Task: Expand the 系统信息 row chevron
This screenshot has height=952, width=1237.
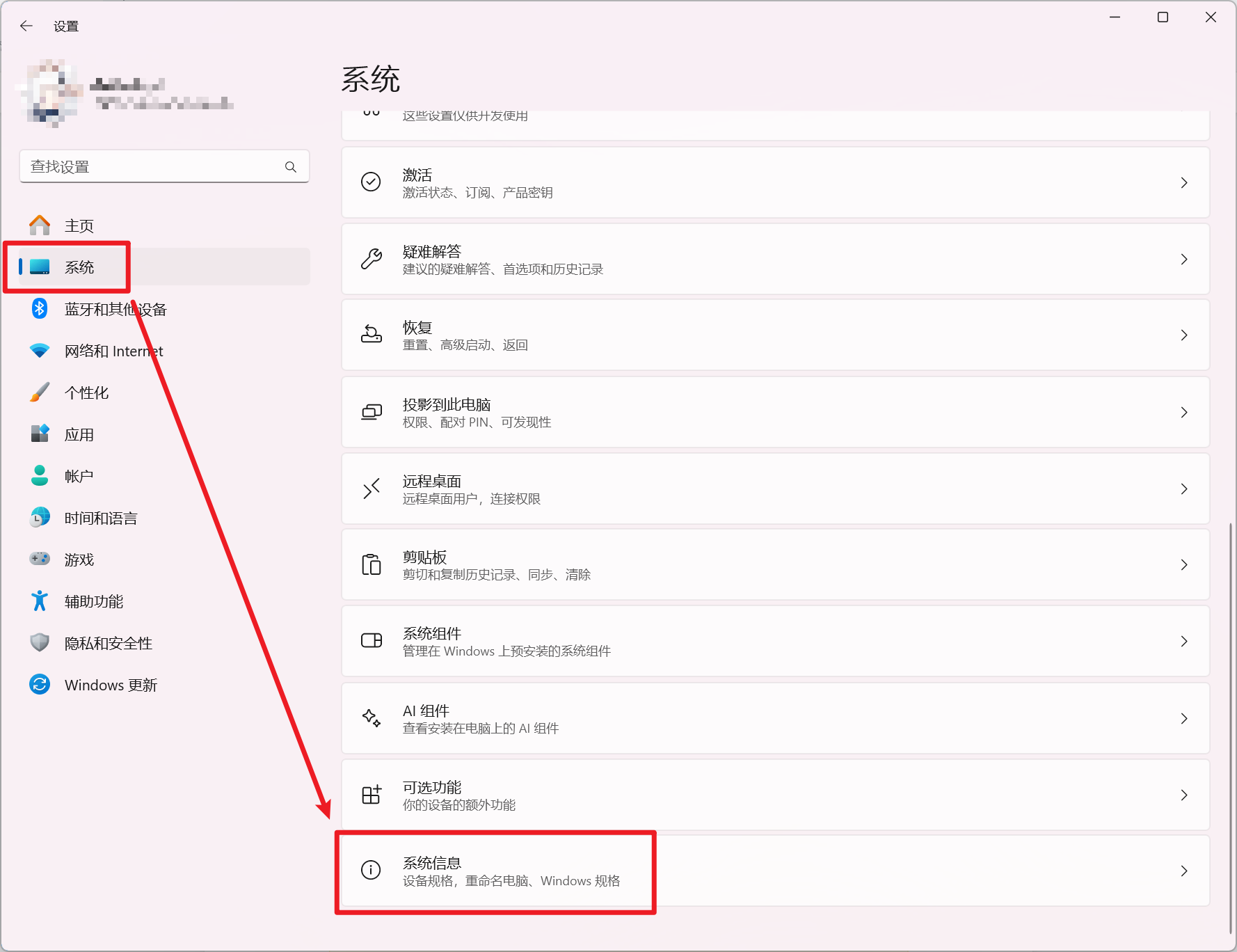Action: point(1184,871)
